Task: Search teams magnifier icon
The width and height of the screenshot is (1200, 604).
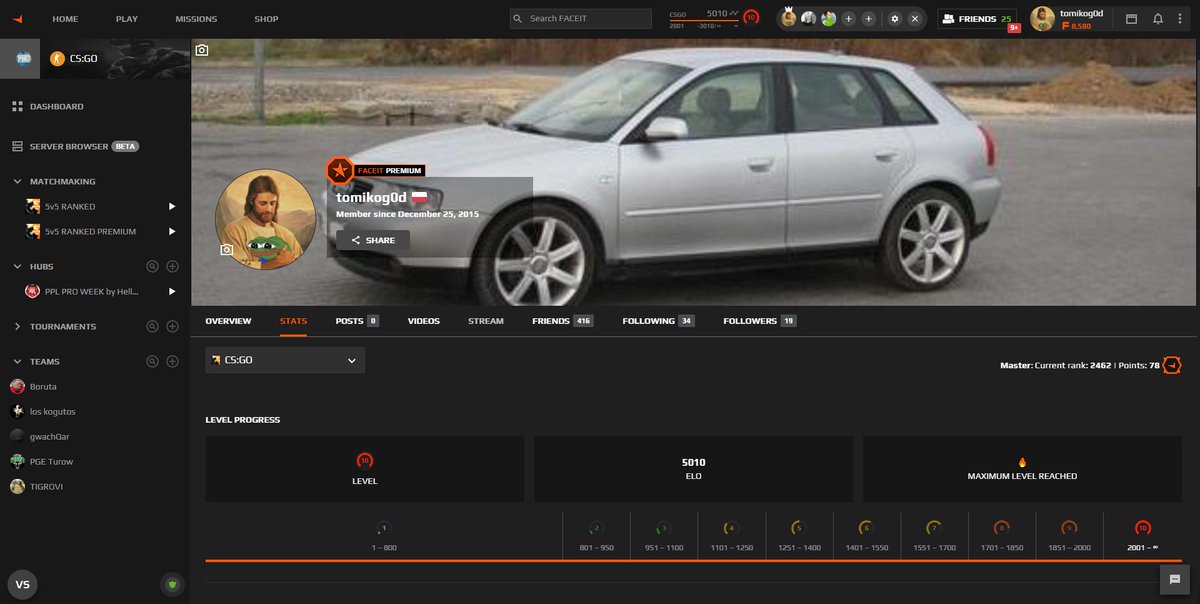Action: 152,361
